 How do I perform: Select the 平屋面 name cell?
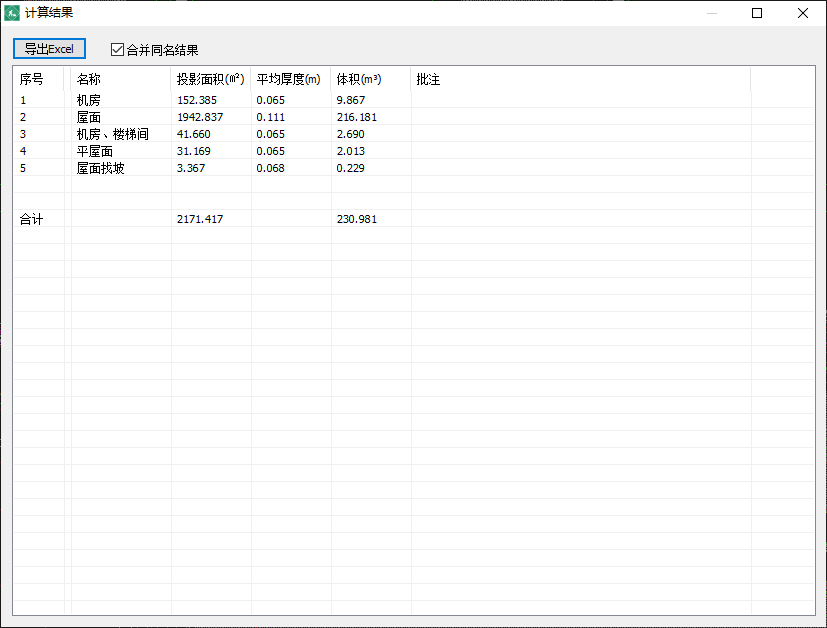pyautogui.click(x=95, y=151)
